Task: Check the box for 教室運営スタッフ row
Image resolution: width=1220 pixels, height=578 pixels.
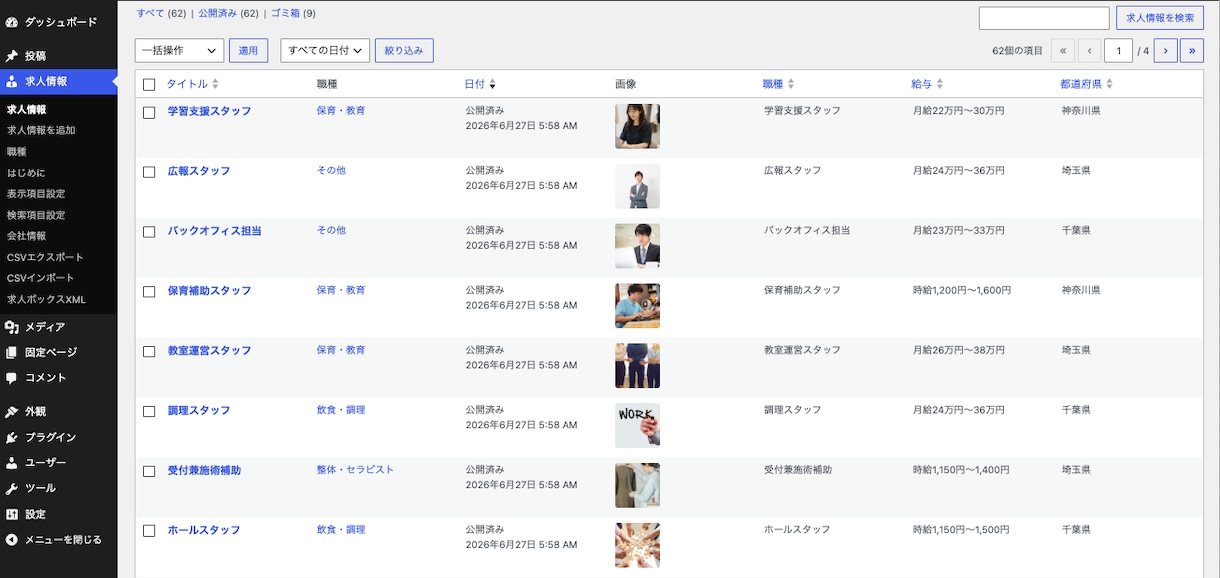Action: click(x=149, y=351)
